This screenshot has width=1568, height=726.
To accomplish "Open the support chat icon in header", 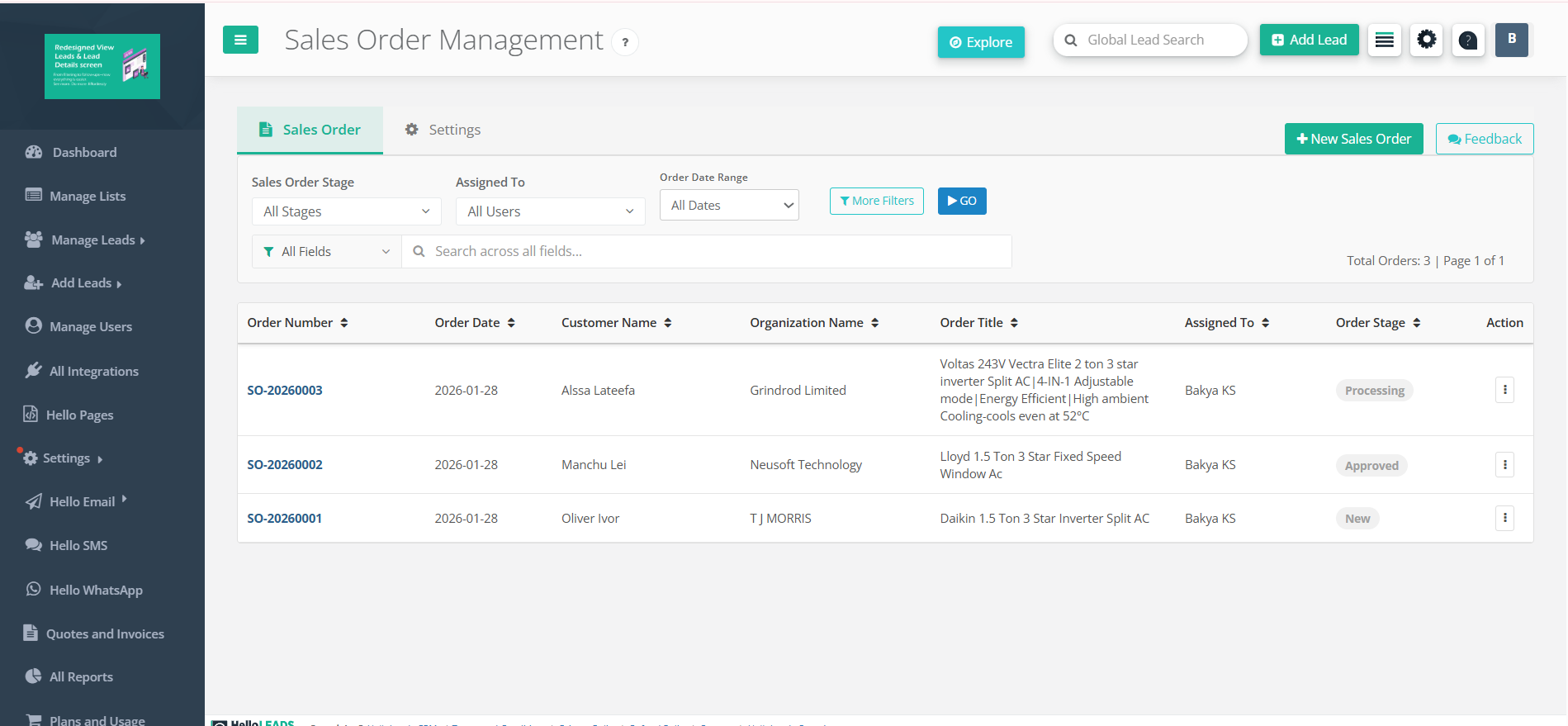I will [x=1468, y=40].
